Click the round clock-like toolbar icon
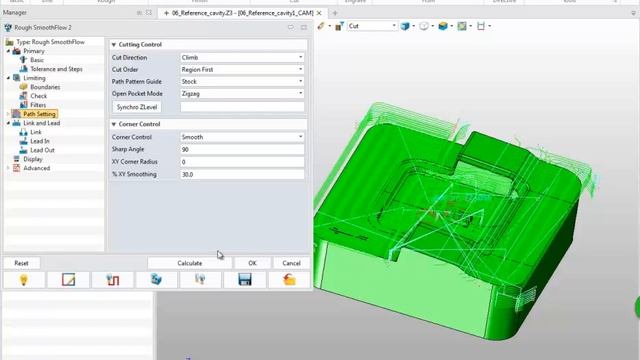Image resolution: width=640 pixels, height=360 pixels. coord(424,26)
